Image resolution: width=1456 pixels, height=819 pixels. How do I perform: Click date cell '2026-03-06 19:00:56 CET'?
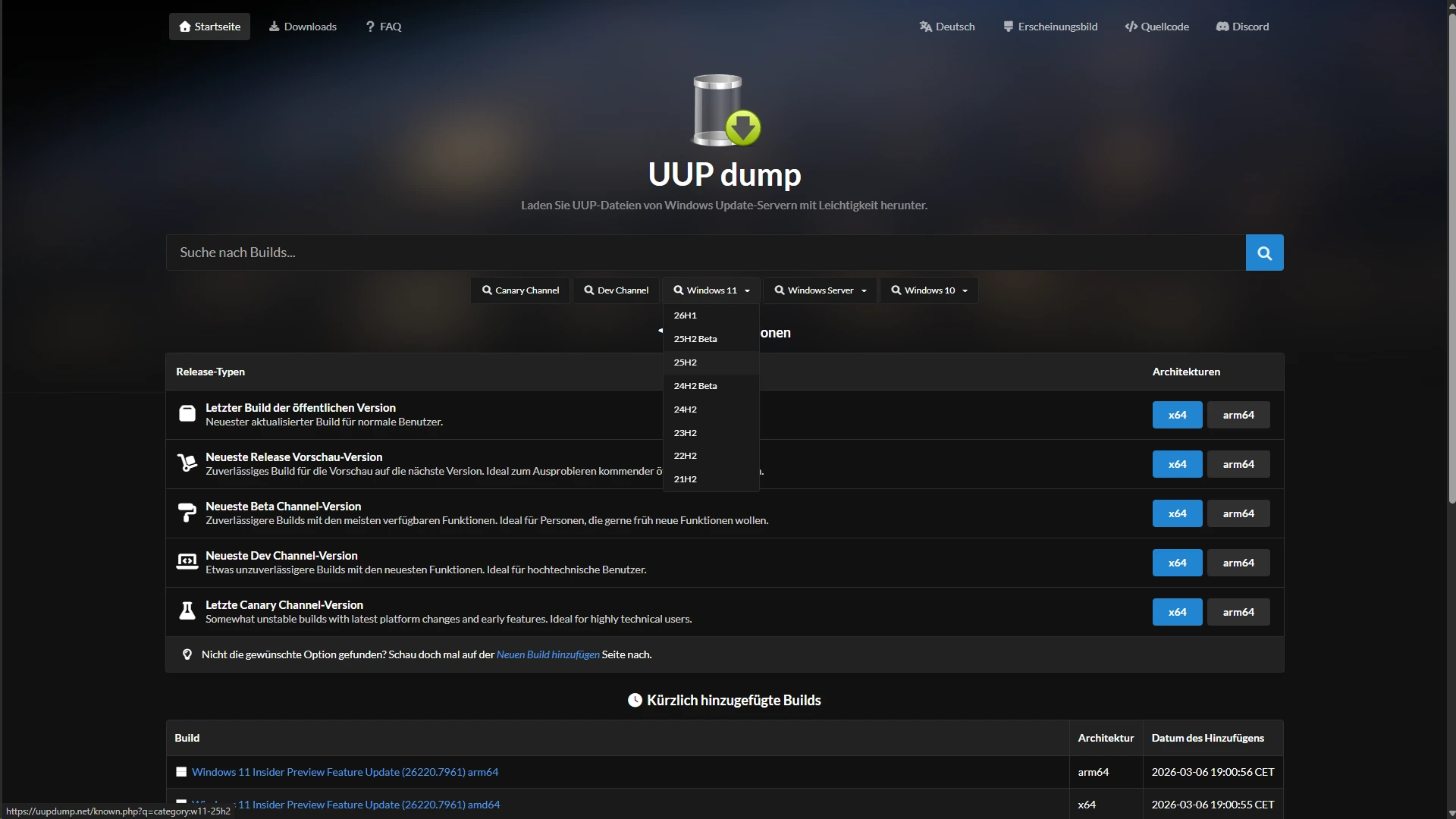coord(1213,772)
